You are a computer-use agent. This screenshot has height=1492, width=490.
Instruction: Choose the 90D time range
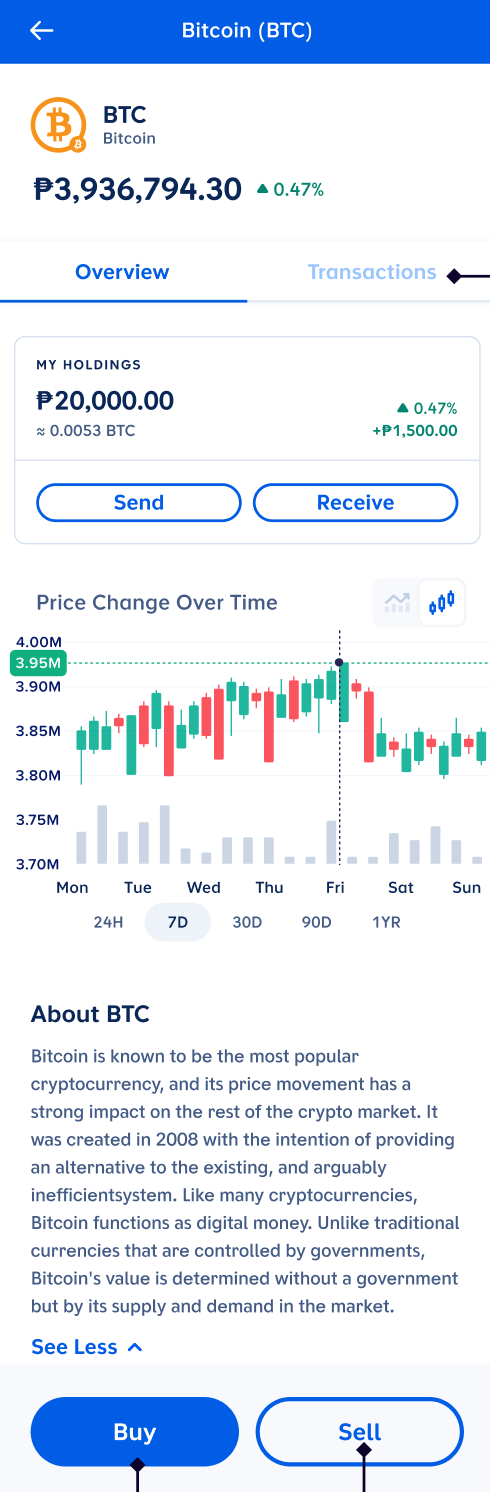[316, 922]
